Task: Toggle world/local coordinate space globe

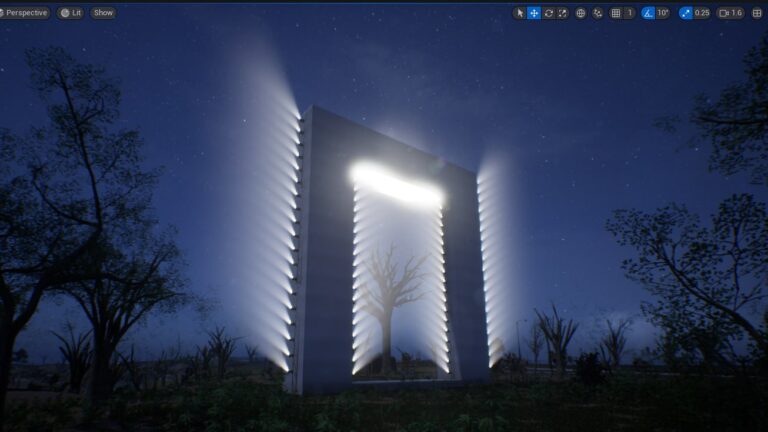Action: tap(580, 13)
